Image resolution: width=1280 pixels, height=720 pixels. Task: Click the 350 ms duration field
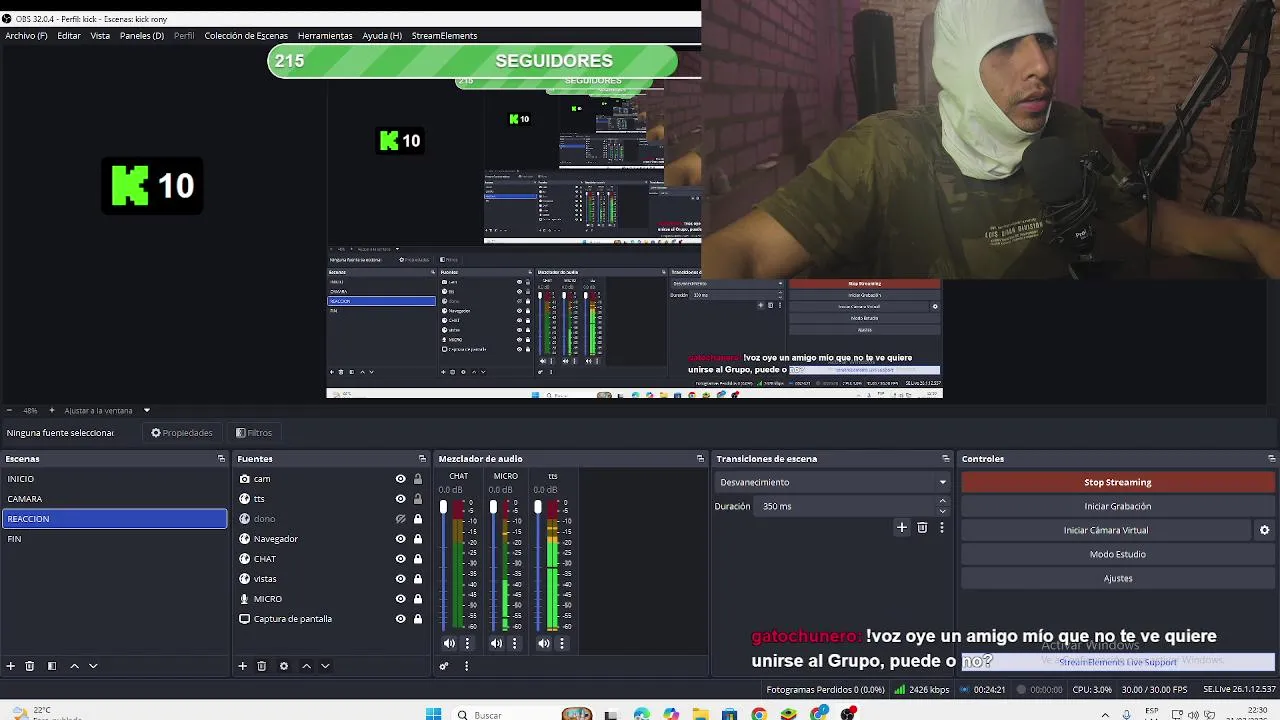point(845,506)
